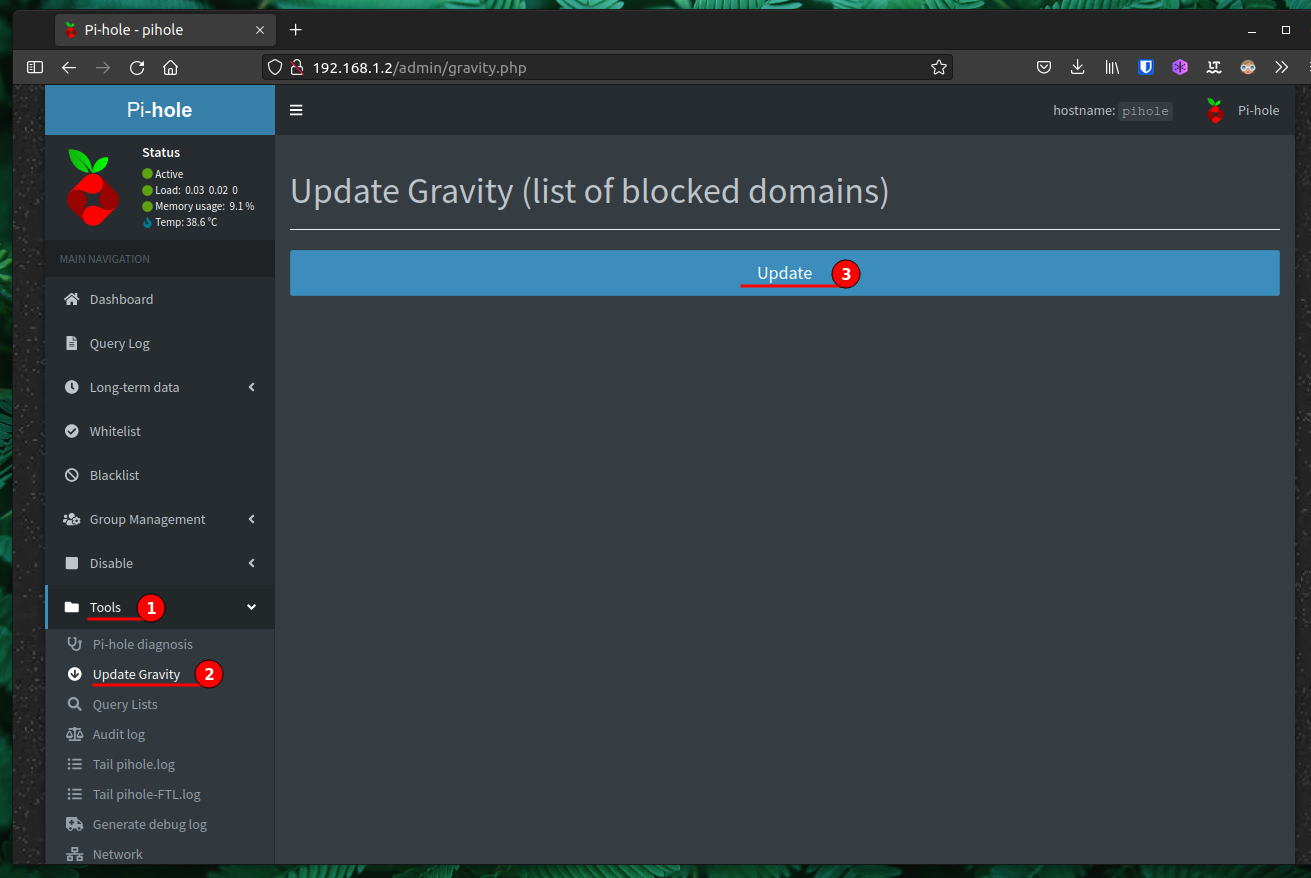1311x878 pixels.
Task: Show more extensions with the overflow chevron
Action: coord(1281,67)
